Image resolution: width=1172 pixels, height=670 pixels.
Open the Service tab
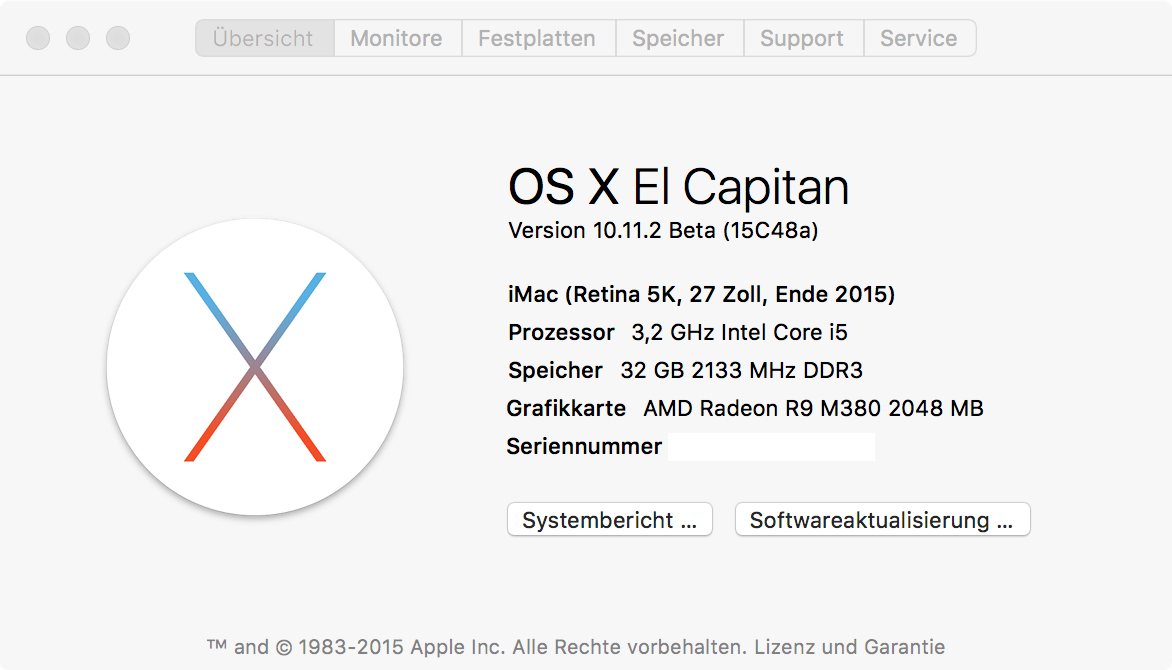pyautogui.click(x=918, y=39)
